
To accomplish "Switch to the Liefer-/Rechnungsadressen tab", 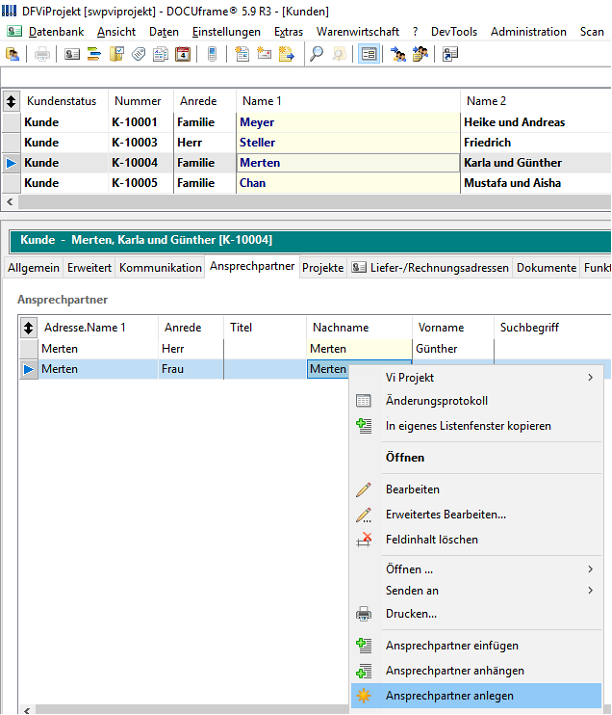I will coord(430,268).
